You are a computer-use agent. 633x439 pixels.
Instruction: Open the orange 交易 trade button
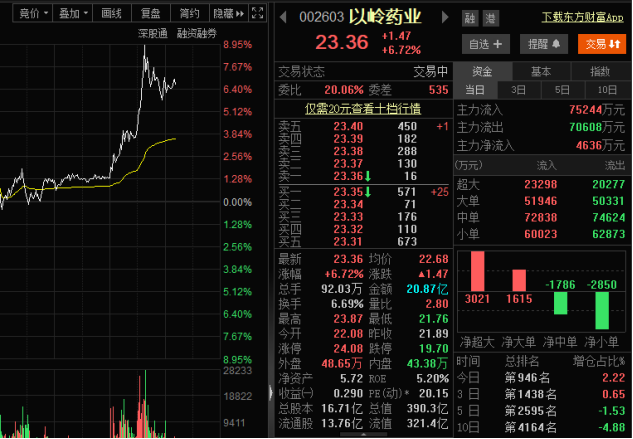(602, 44)
